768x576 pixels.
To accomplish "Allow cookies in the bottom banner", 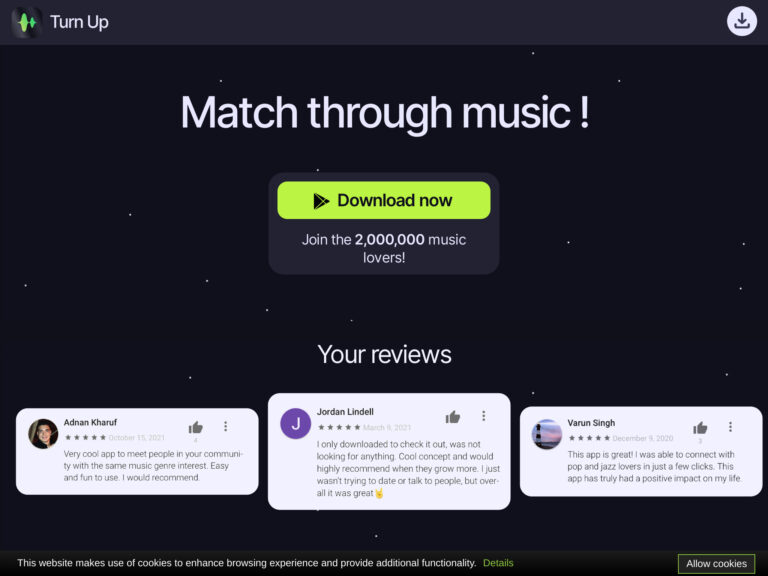I will pos(716,564).
